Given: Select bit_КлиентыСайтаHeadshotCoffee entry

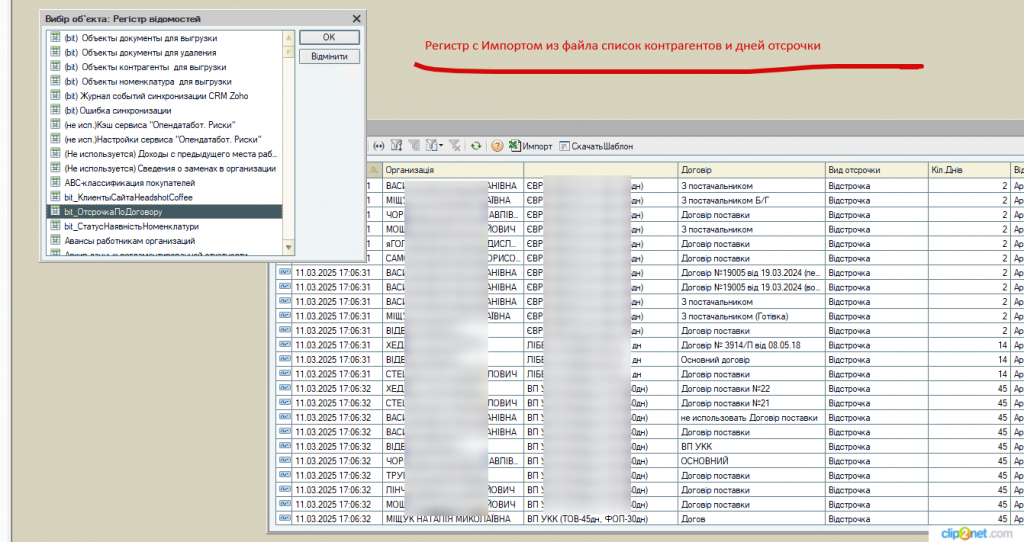Looking at the screenshot, I should (x=165, y=197).
